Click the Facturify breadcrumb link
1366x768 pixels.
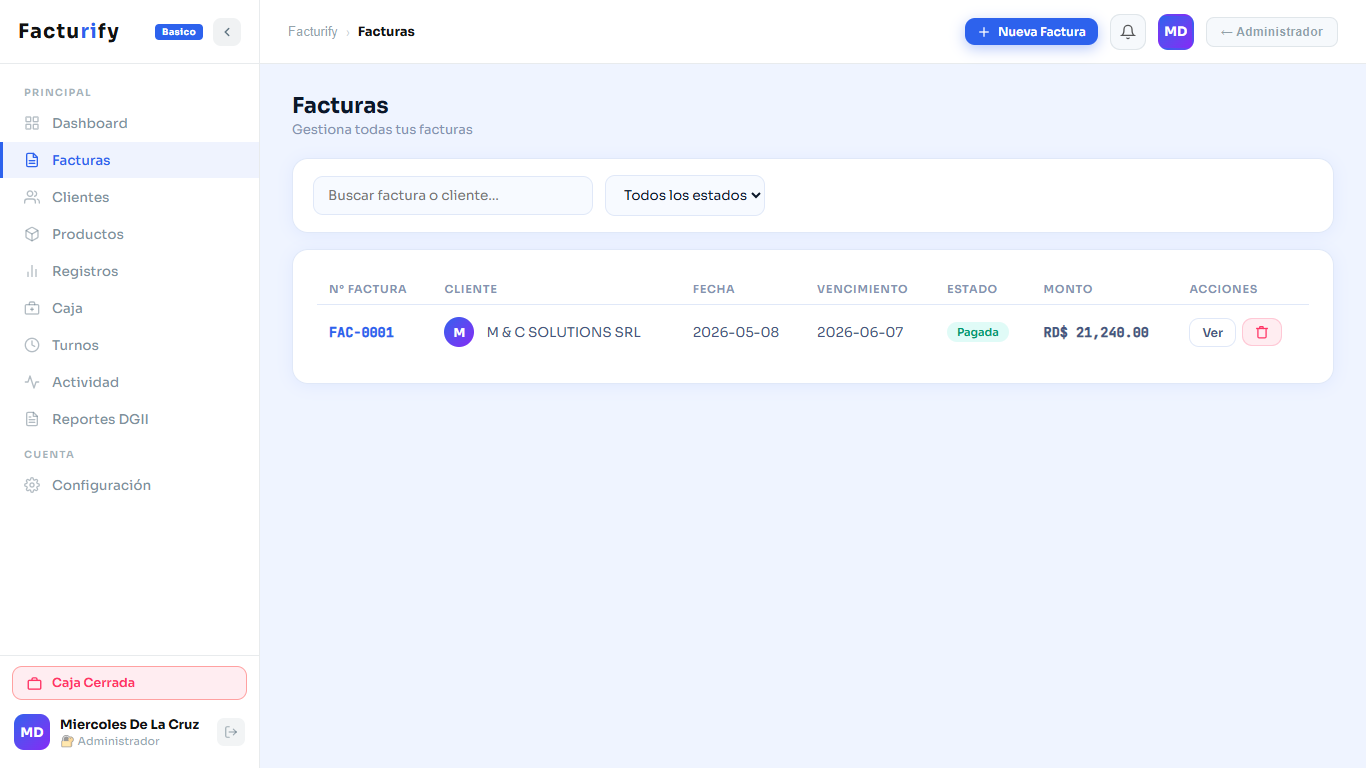tap(313, 32)
